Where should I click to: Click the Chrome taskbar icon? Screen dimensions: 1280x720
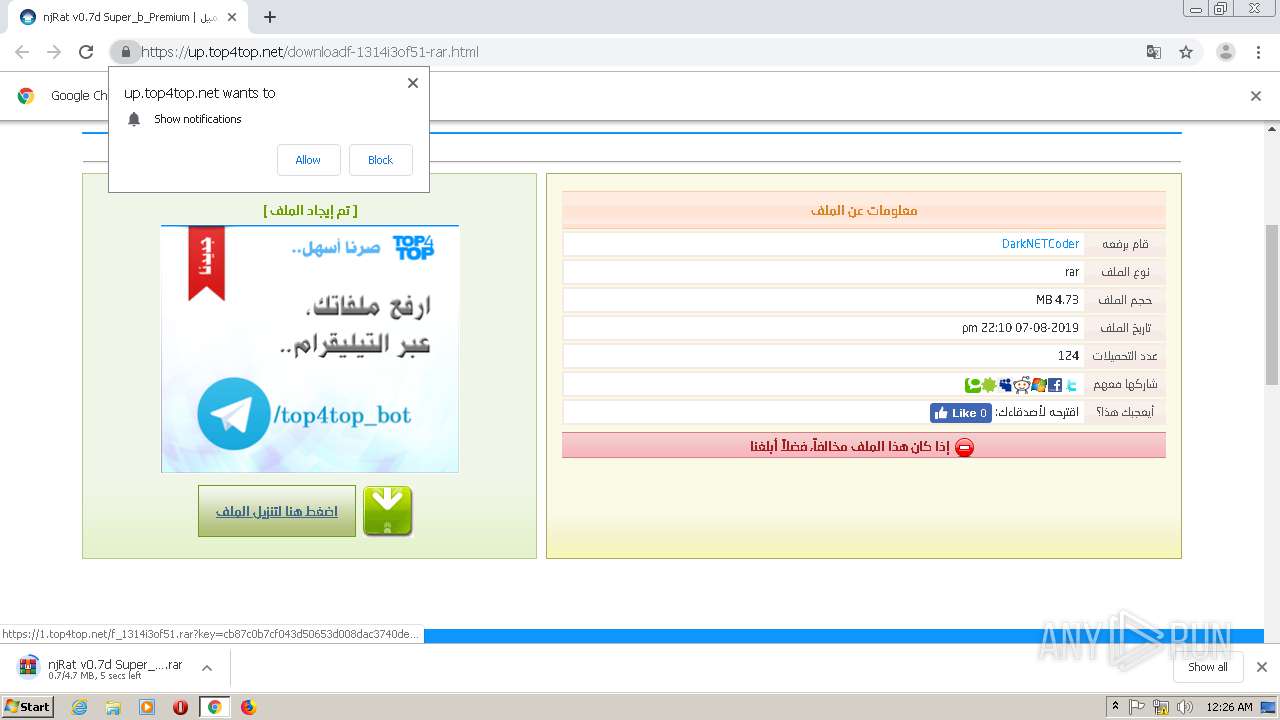[x=214, y=707]
